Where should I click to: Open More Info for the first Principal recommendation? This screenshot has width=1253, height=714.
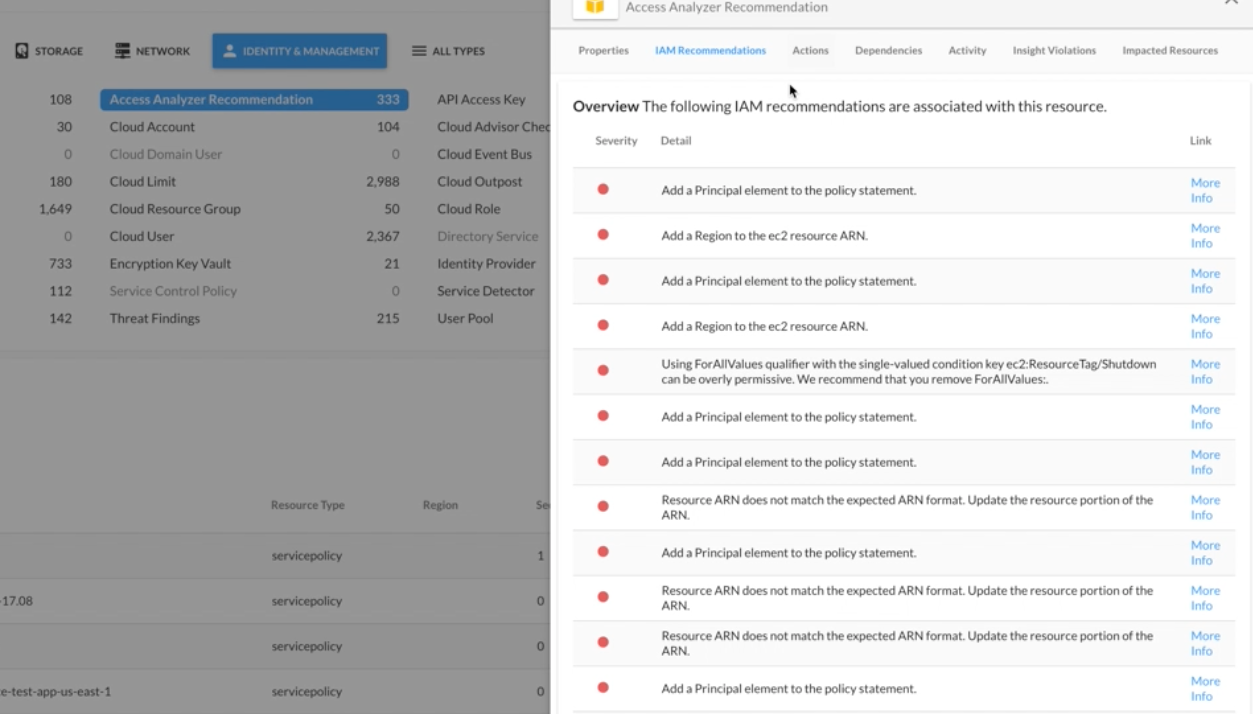[1205, 190]
